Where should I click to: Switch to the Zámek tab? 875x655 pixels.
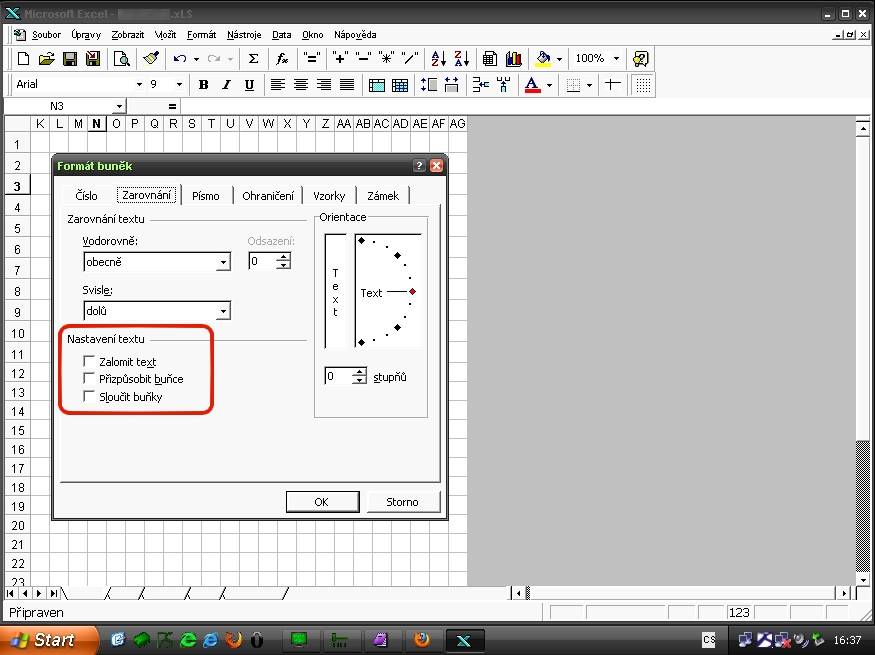383,196
